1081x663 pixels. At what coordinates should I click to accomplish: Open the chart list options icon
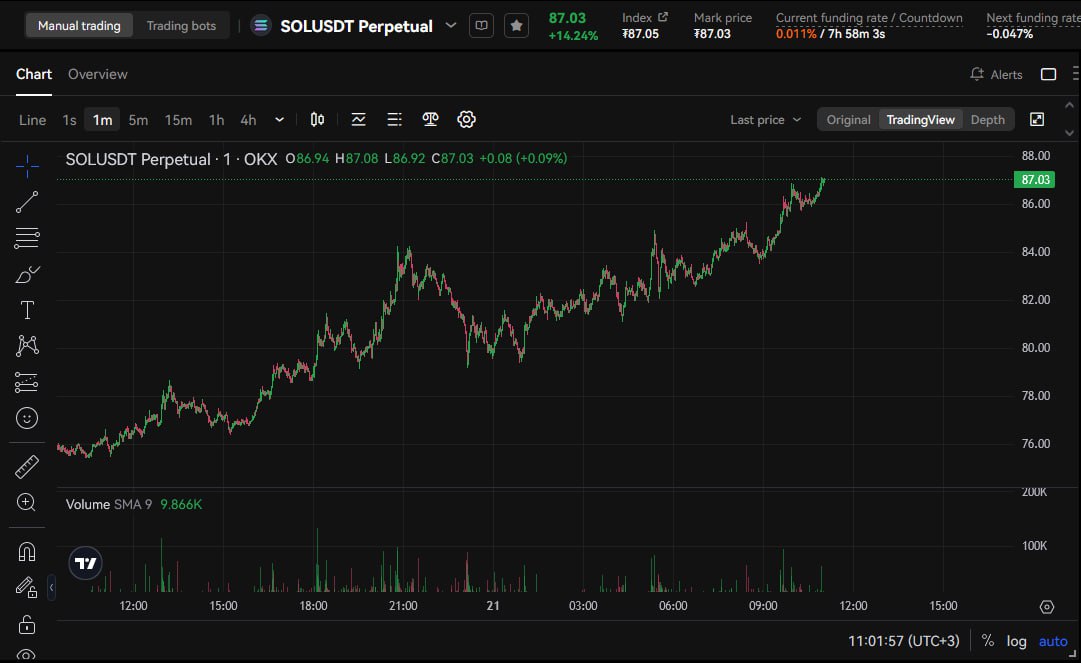[x=394, y=119]
